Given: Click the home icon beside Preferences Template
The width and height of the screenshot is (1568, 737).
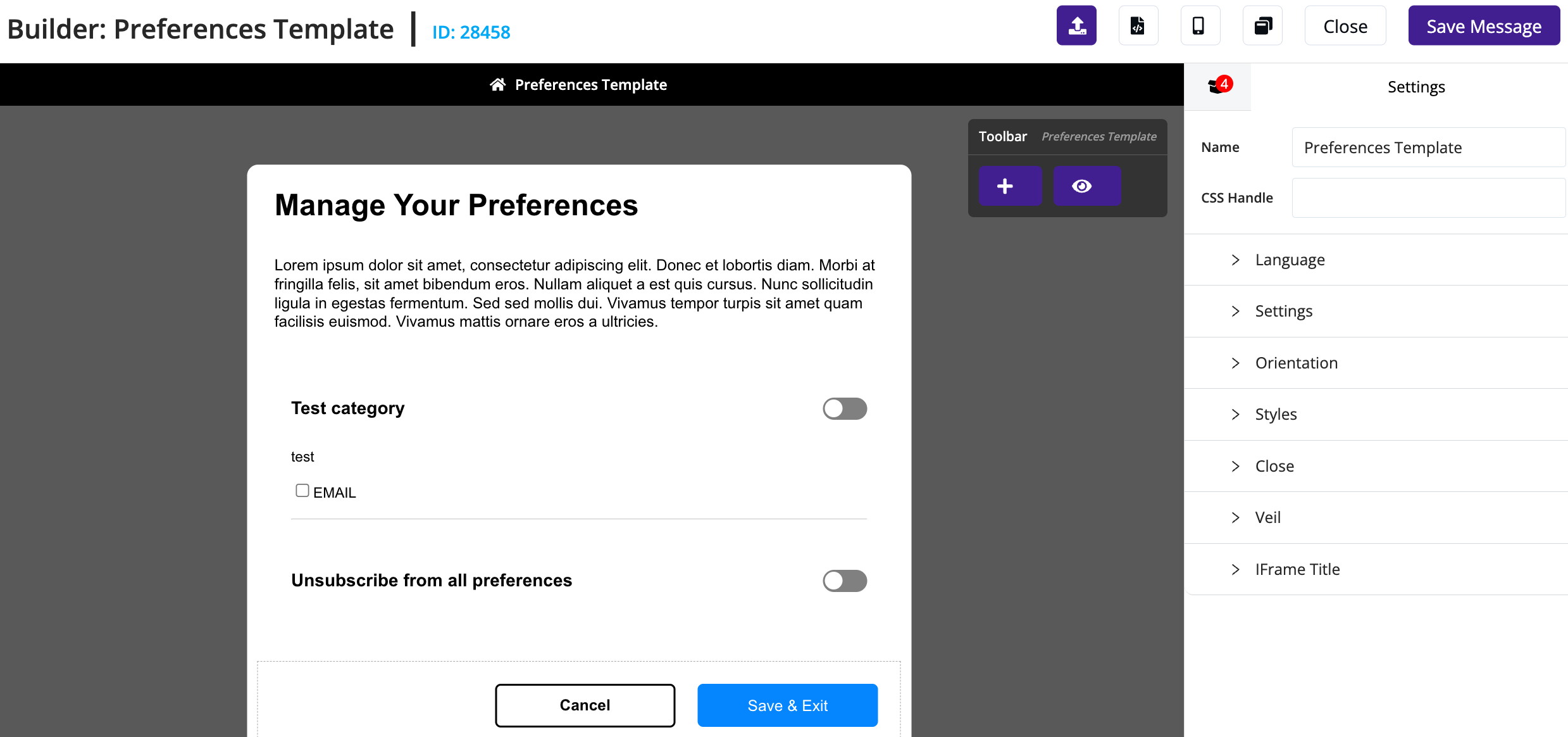Looking at the screenshot, I should (499, 84).
